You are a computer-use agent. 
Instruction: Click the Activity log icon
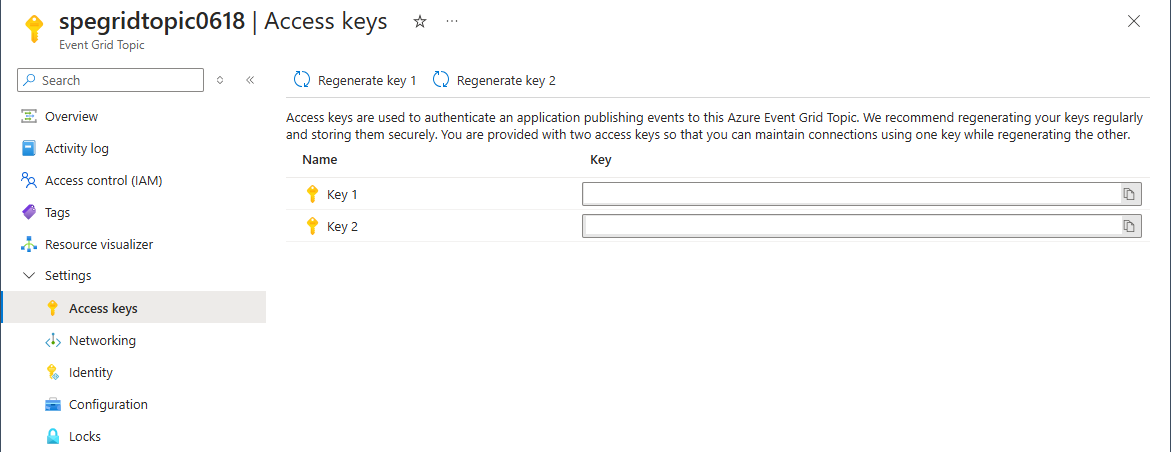point(29,149)
